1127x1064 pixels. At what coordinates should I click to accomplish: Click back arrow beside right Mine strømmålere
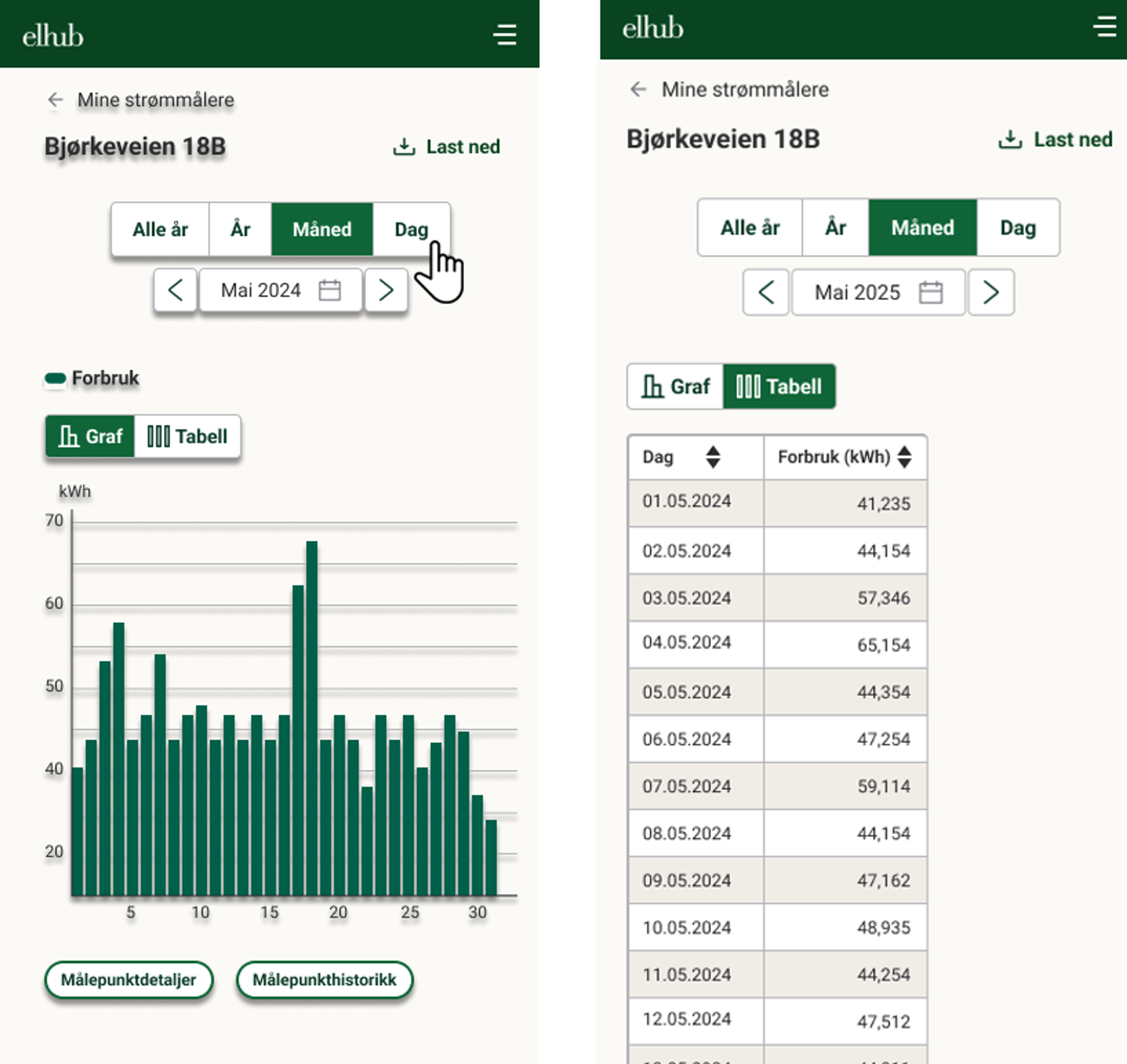click(638, 89)
